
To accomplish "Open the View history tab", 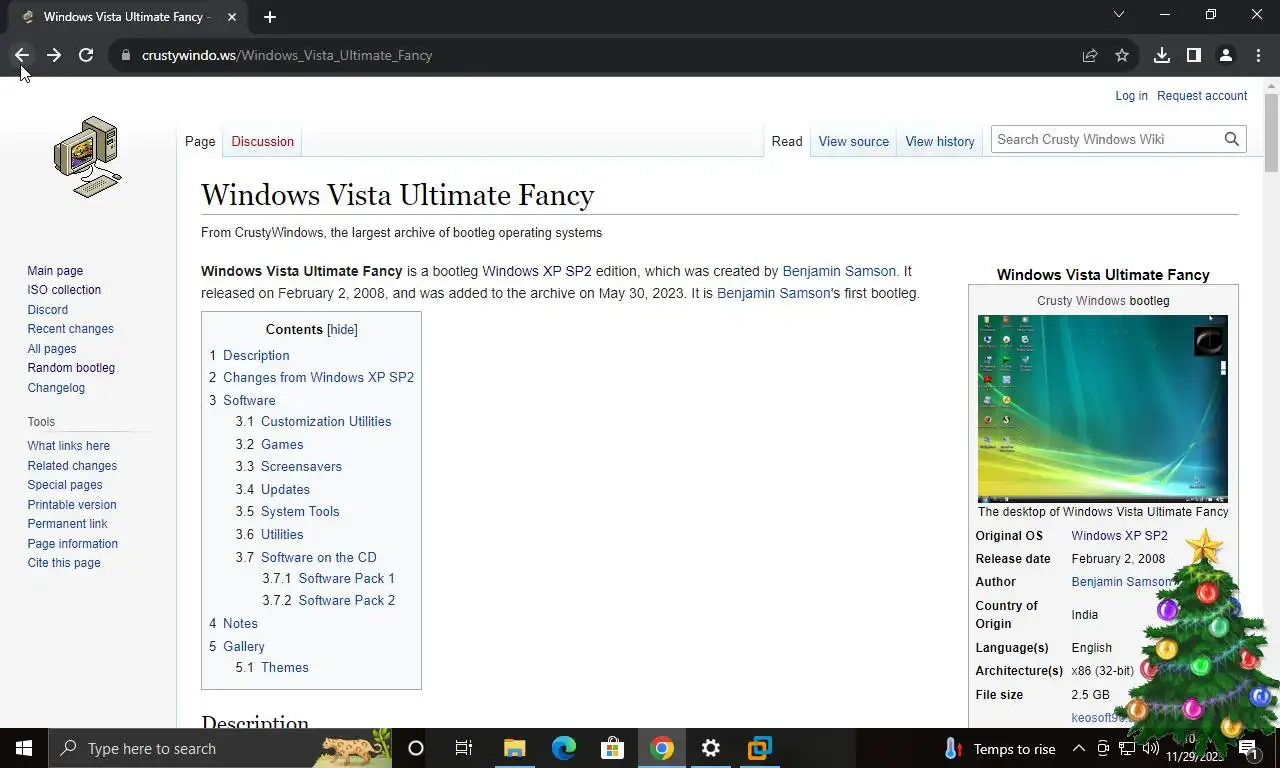I will click(940, 141).
